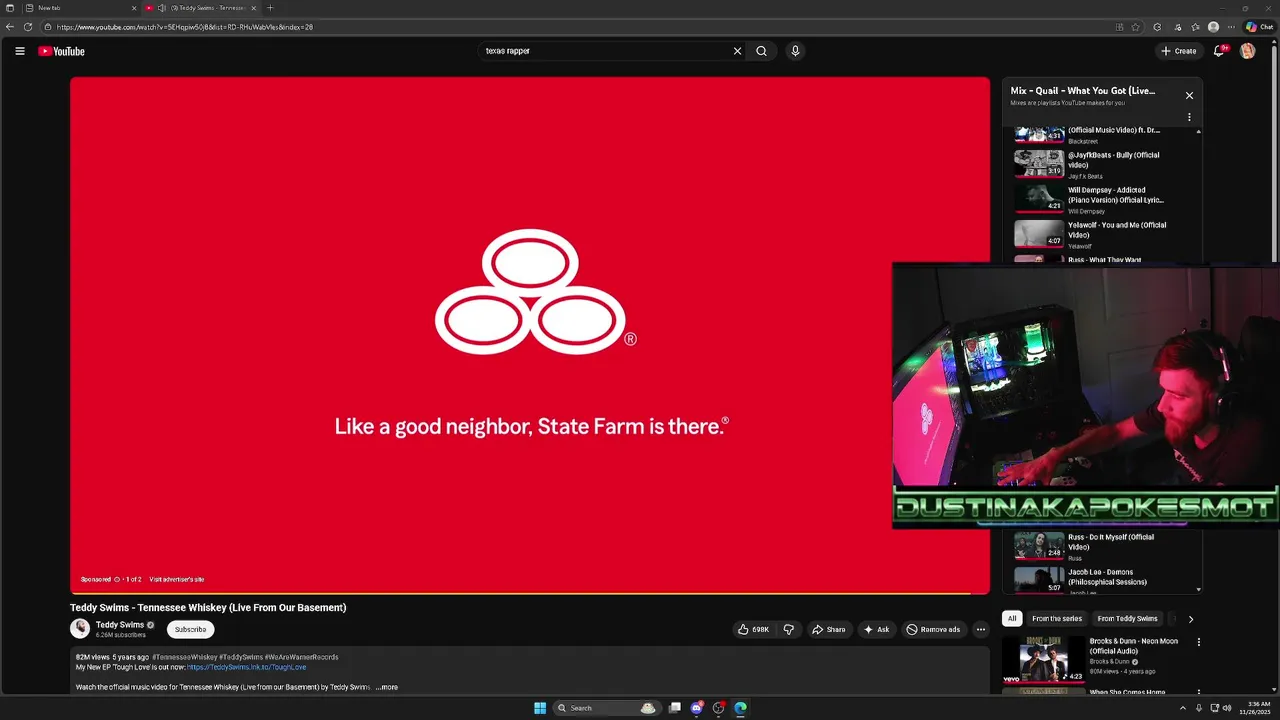Screen dimensions: 1280x720
Task: Open the YouTube notifications bell
Action: coord(1219,51)
